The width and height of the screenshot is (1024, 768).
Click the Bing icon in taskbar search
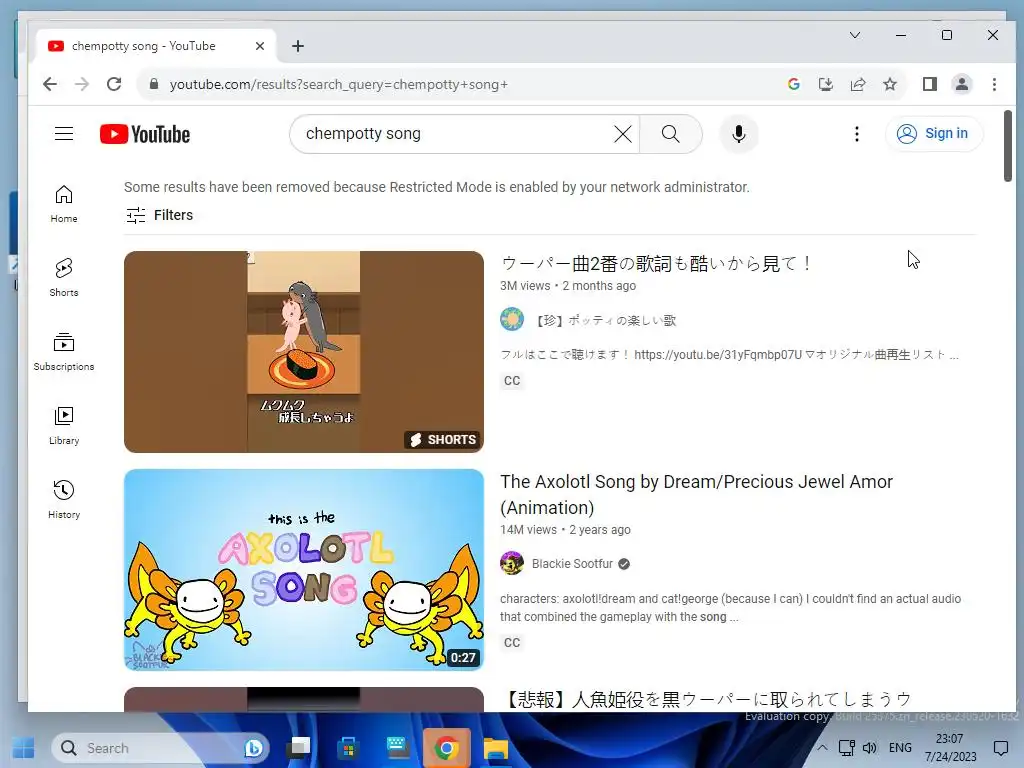tap(253, 748)
